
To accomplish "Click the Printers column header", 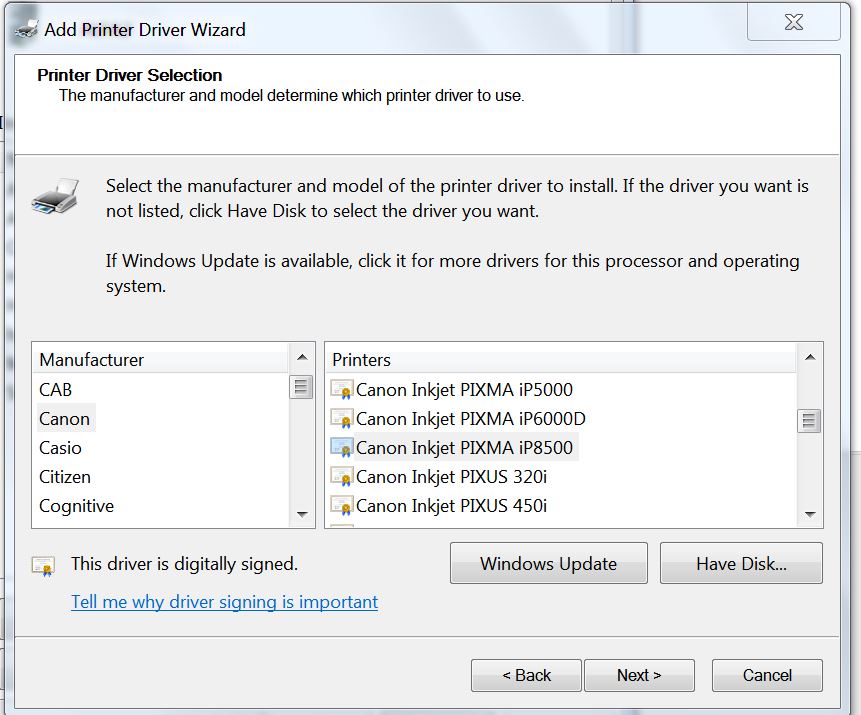I will click(561, 360).
